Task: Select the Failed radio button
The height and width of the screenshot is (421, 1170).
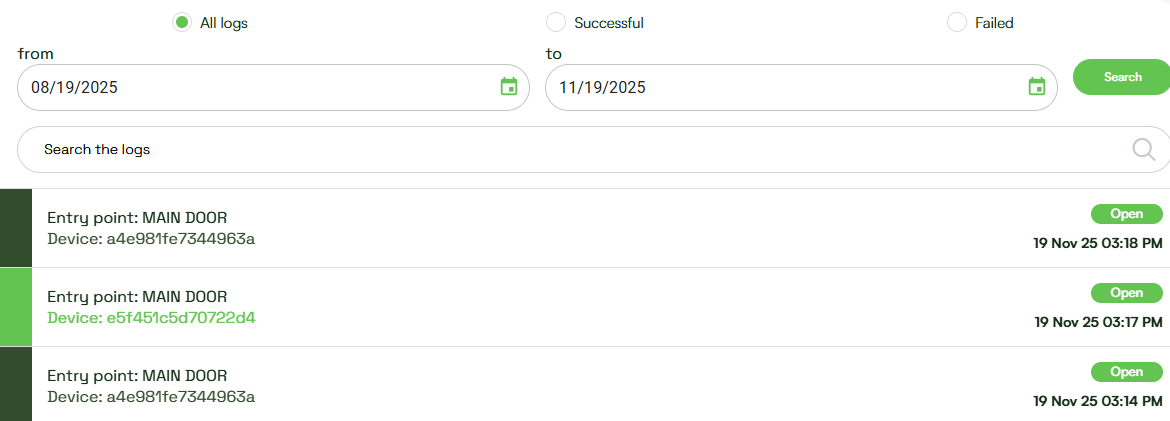Action: tap(957, 23)
